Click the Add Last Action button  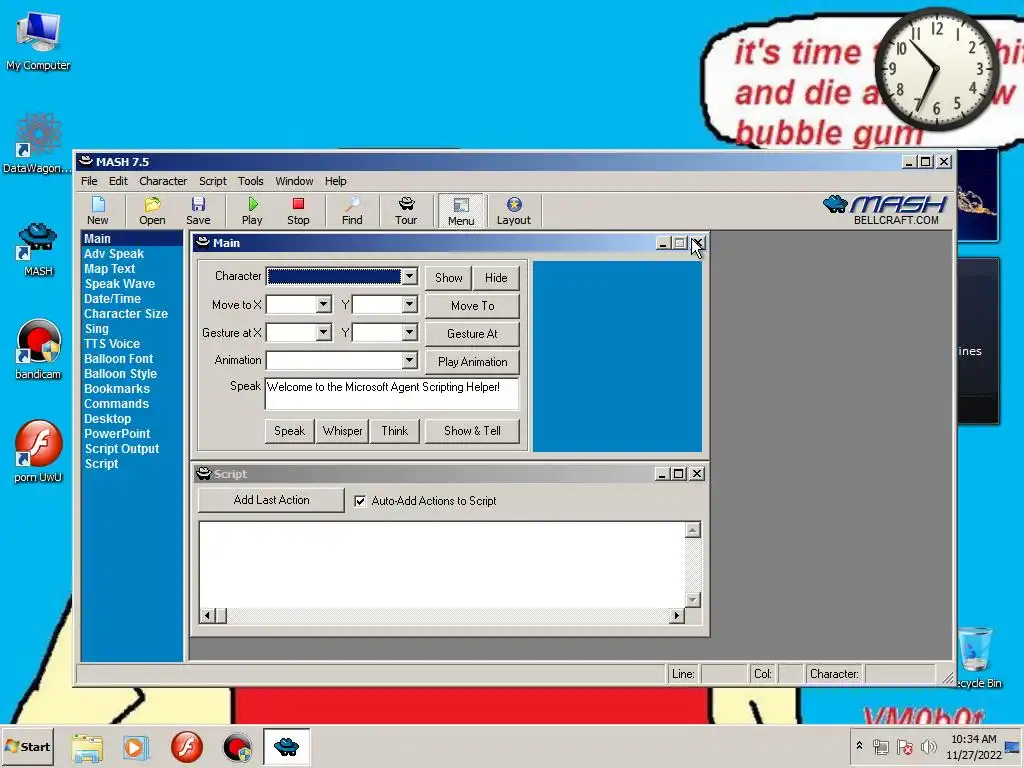click(x=271, y=500)
